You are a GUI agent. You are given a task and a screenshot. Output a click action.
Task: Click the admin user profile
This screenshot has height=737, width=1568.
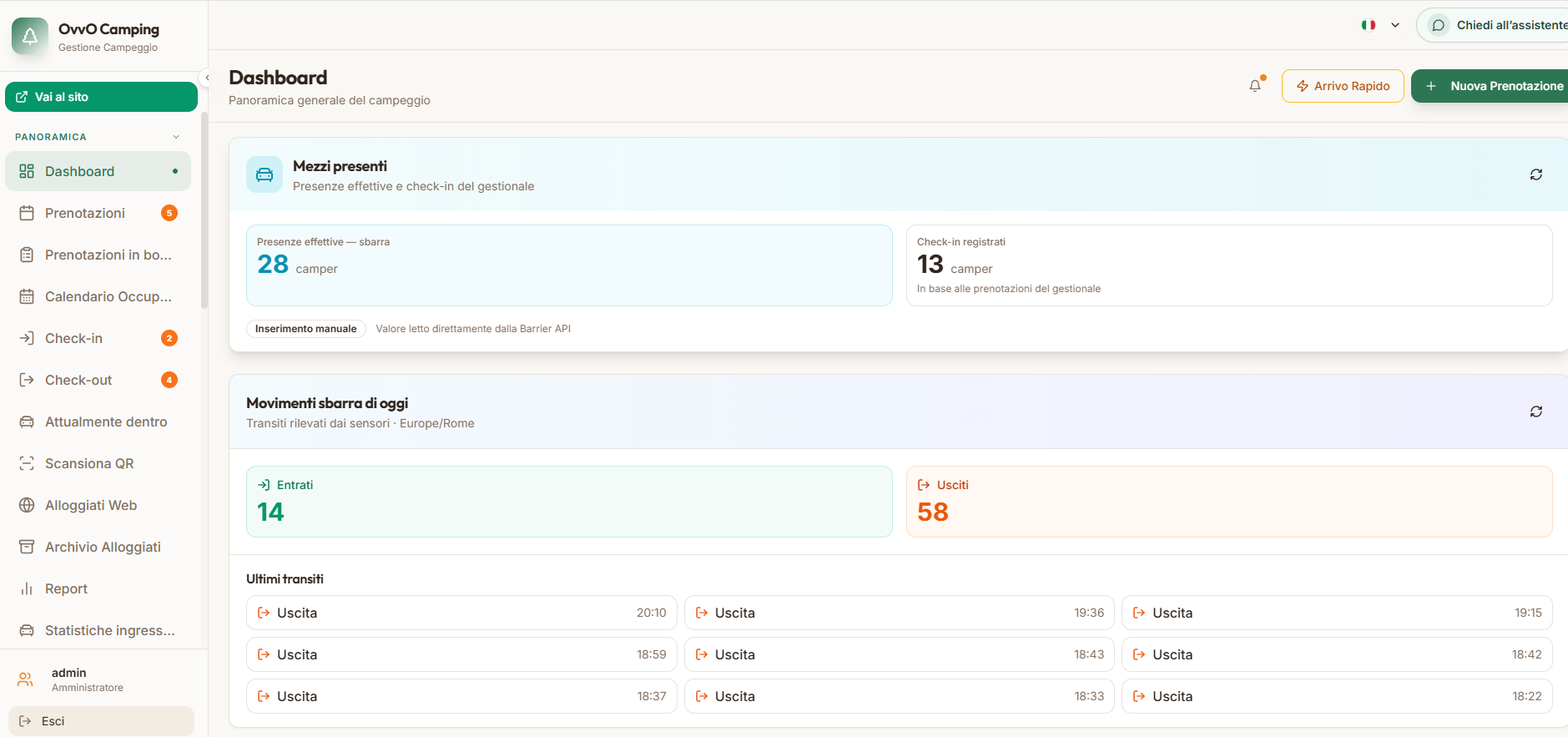pyautogui.click(x=101, y=679)
